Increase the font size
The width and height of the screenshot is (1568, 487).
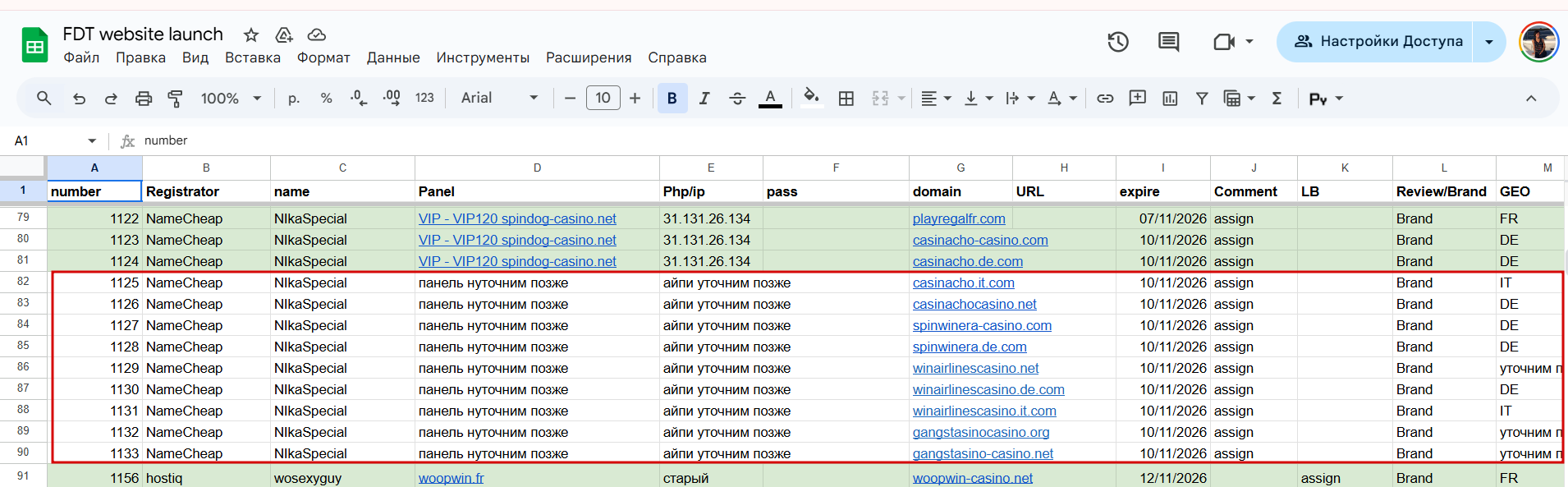pyautogui.click(x=635, y=99)
